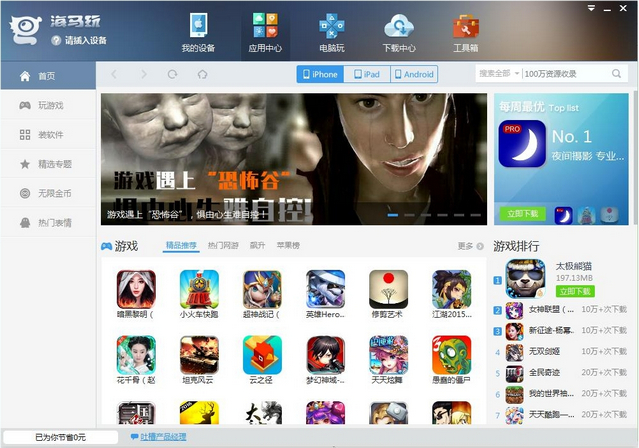Select 玩游戏 in the sidebar
Viewport: 639px width, 448px height.
[x=48, y=106]
